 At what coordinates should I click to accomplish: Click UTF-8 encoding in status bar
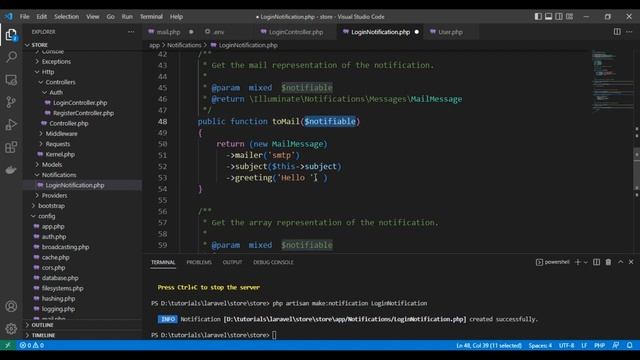567,345
